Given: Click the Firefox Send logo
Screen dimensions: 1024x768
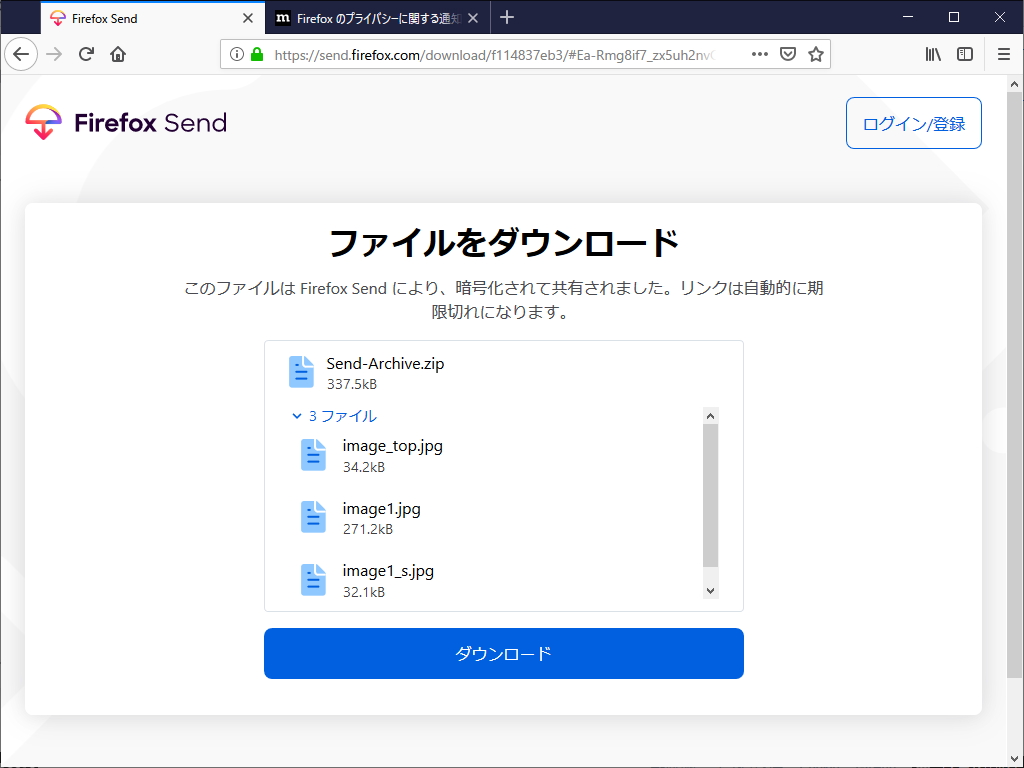Looking at the screenshot, I should [x=124, y=121].
